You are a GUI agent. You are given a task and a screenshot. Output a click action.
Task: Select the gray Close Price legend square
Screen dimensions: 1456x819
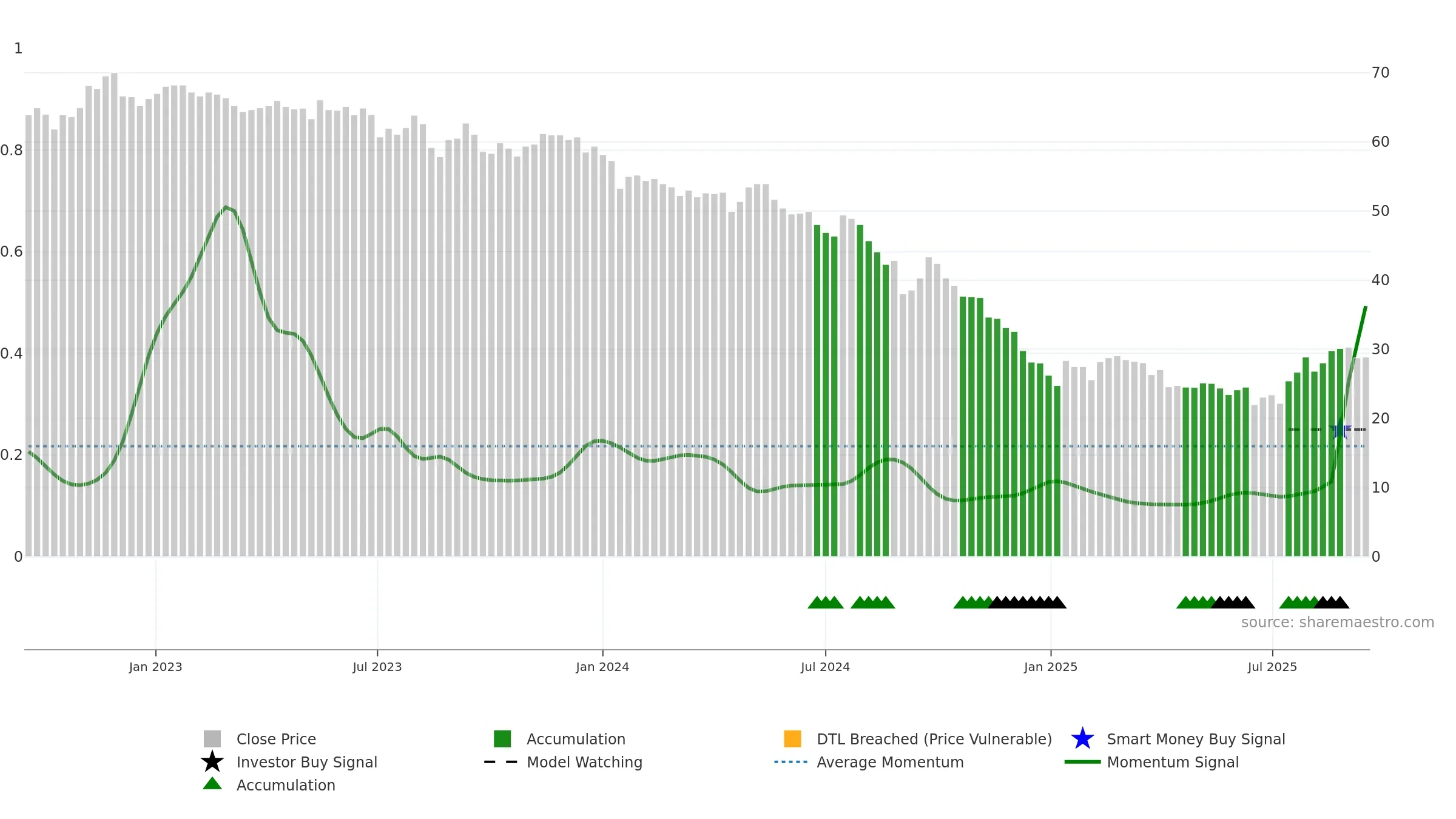(212, 739)
